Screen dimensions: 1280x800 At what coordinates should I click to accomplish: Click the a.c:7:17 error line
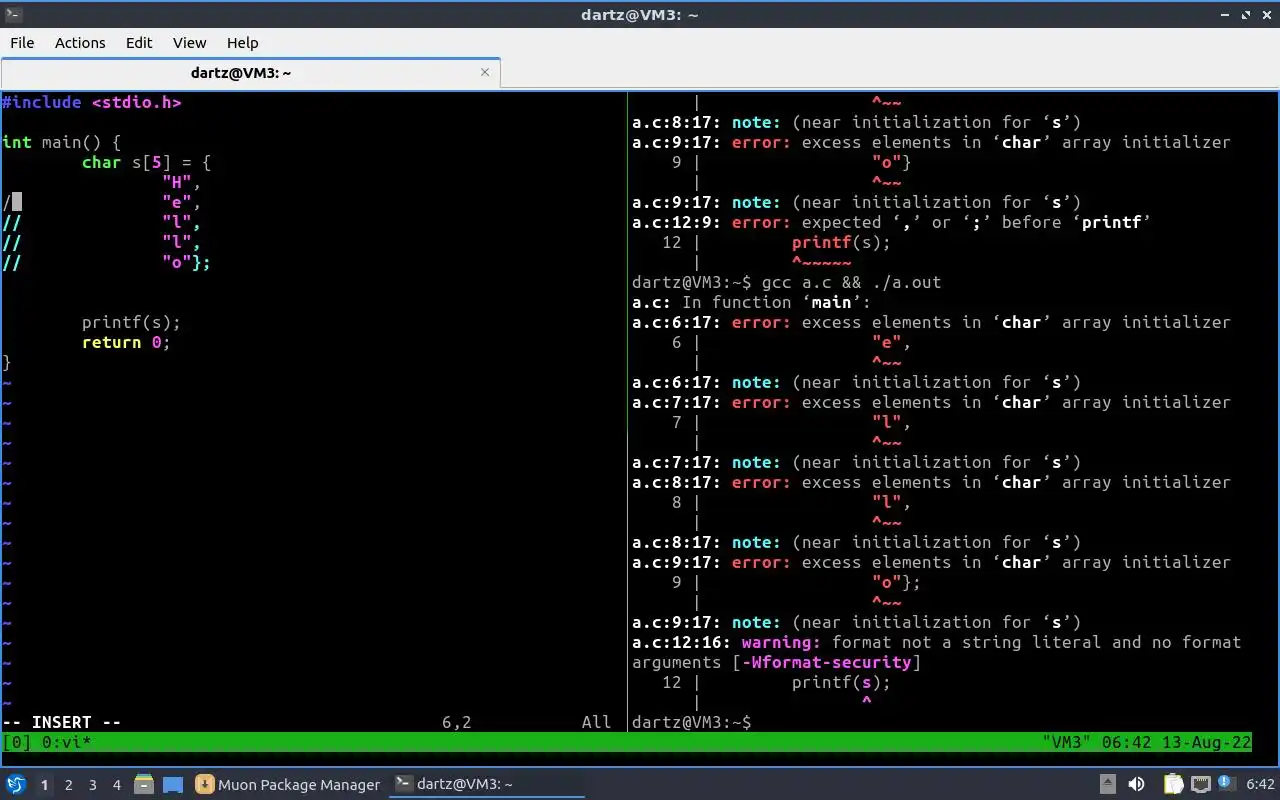point(932,402)
